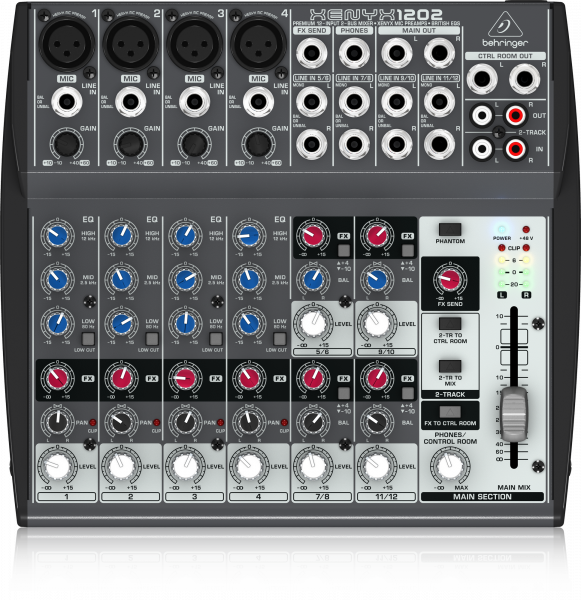Click channel 3 LOW 80 Hz EQ knob

[x=186, y=323]
